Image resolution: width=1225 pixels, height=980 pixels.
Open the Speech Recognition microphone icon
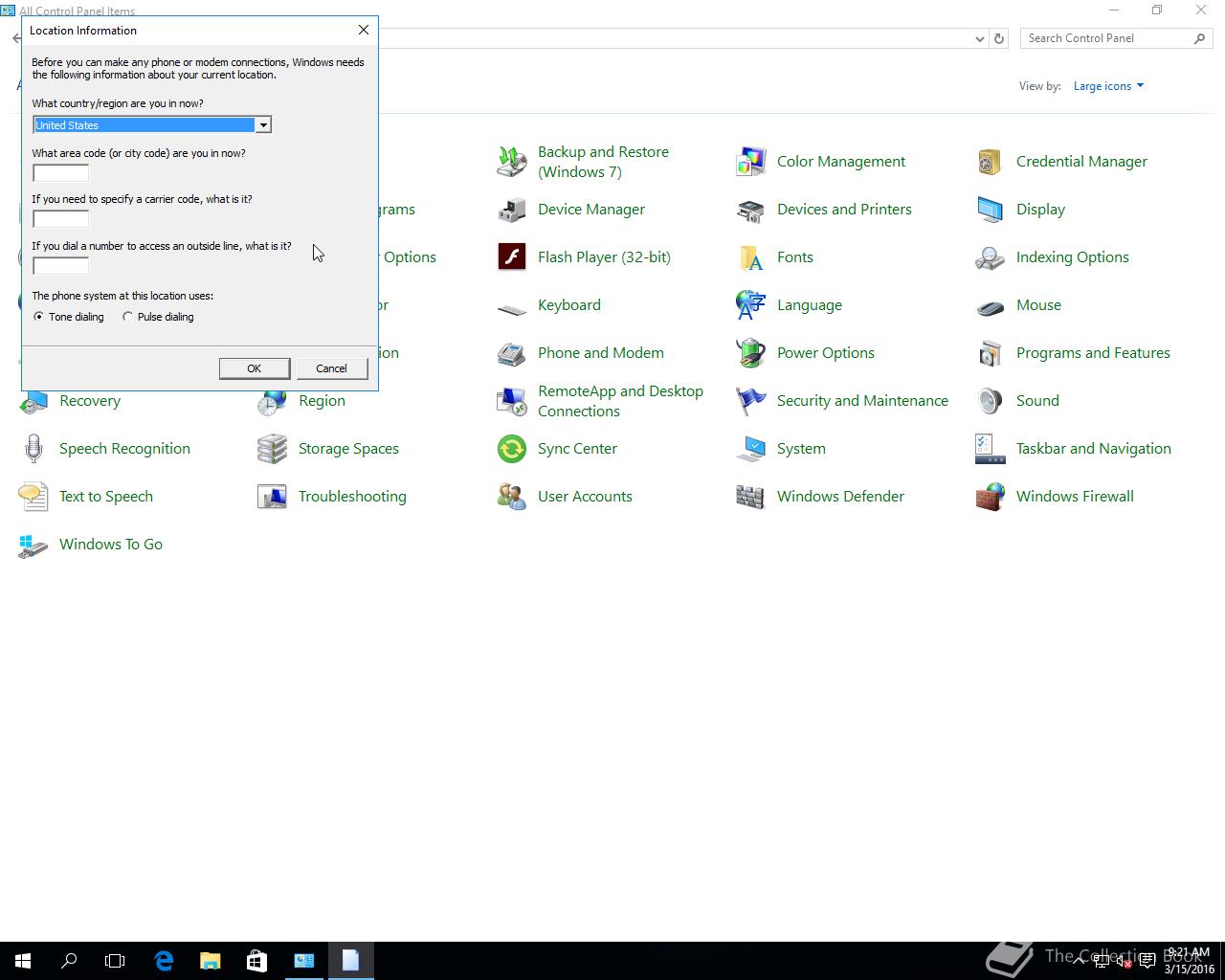click(33, 449)
